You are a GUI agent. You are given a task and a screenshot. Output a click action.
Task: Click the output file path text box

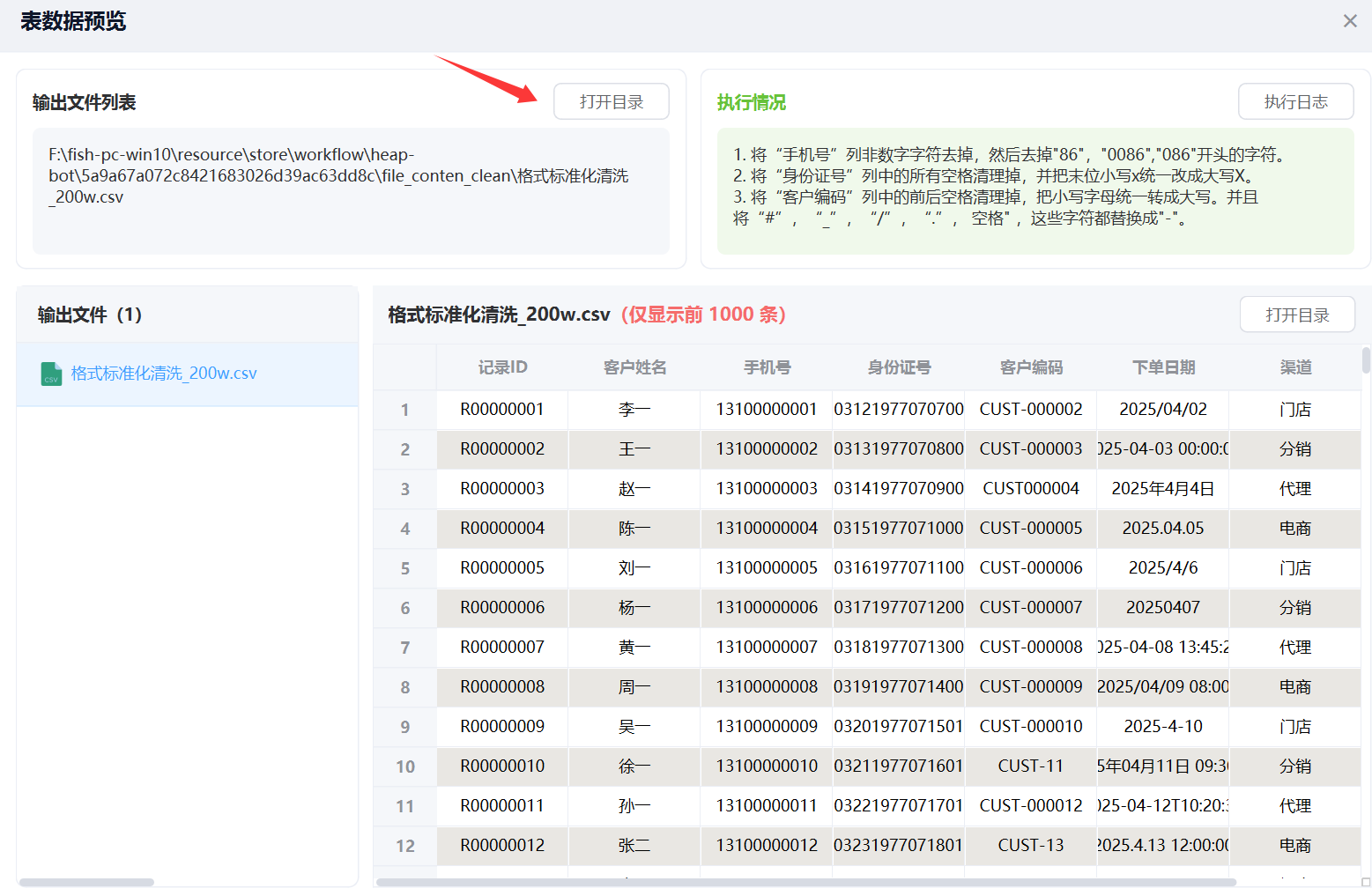click(x=351, y=191)
